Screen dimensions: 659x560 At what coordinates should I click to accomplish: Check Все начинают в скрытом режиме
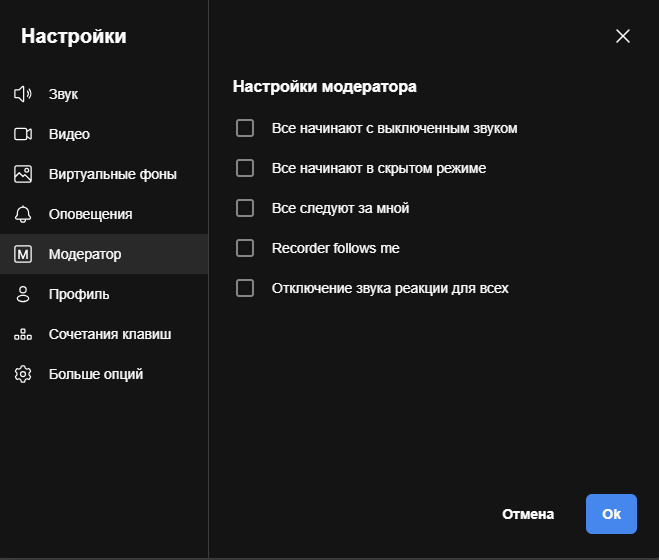(245, 168)
